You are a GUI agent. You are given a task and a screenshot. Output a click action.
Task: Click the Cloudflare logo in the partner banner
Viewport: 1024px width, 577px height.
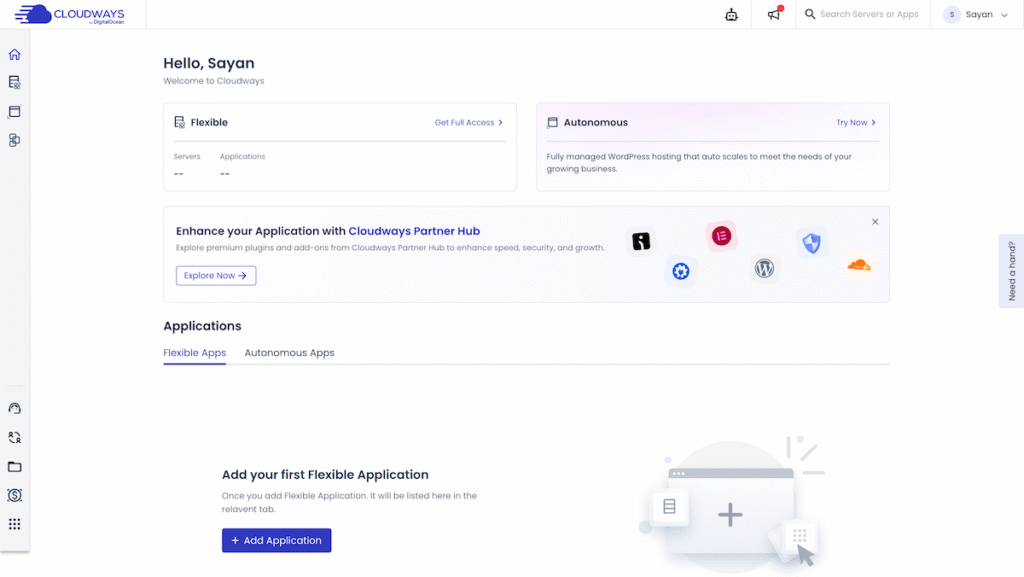(x=858, y=262)
